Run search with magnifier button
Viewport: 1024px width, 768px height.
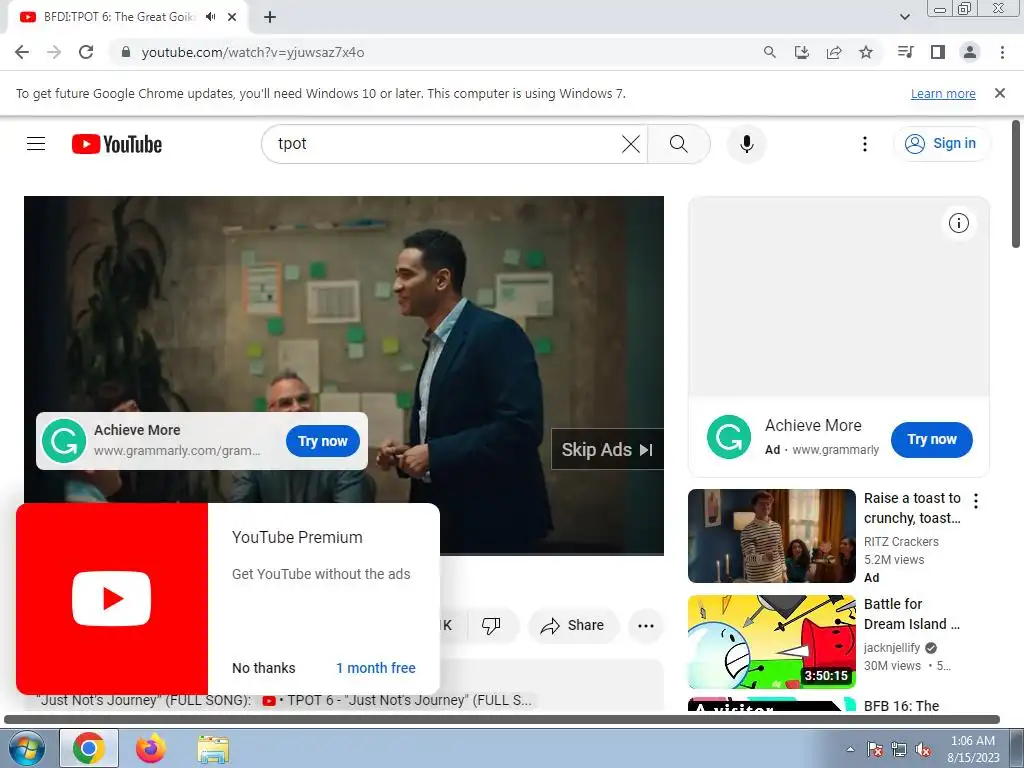coord(679,144)
